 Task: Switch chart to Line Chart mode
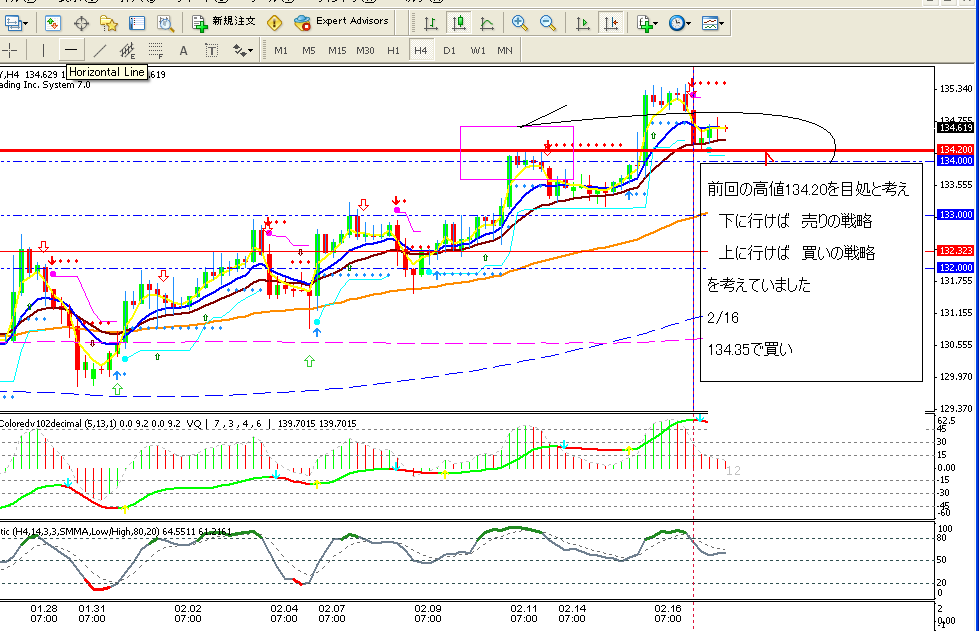pyautogui.click(x=487, y=24)
